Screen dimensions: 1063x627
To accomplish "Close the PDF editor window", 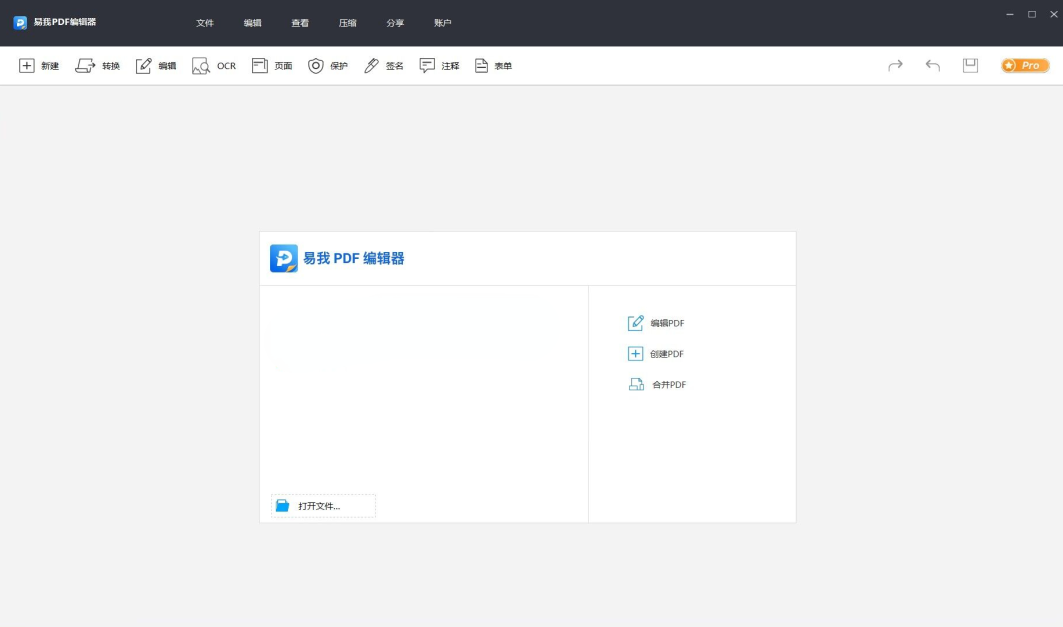I will 1054,14.
